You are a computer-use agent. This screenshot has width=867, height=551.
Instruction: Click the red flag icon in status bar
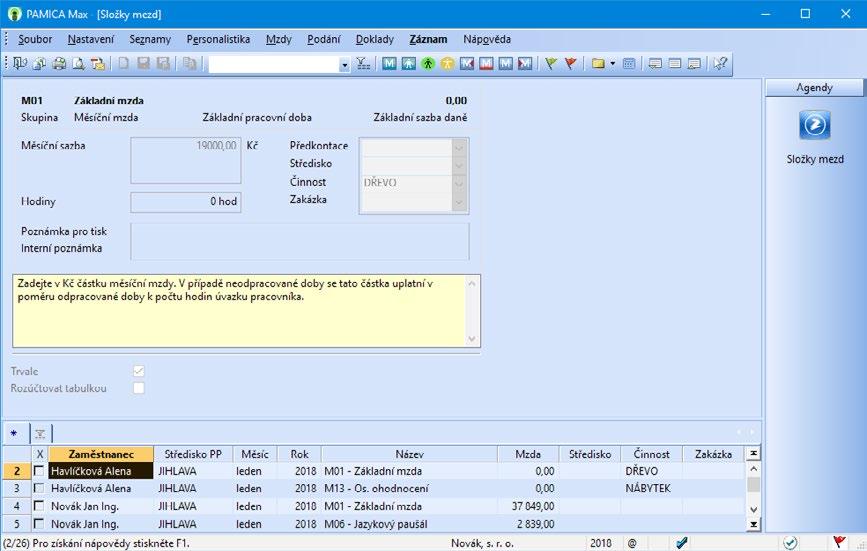[839, 543]
